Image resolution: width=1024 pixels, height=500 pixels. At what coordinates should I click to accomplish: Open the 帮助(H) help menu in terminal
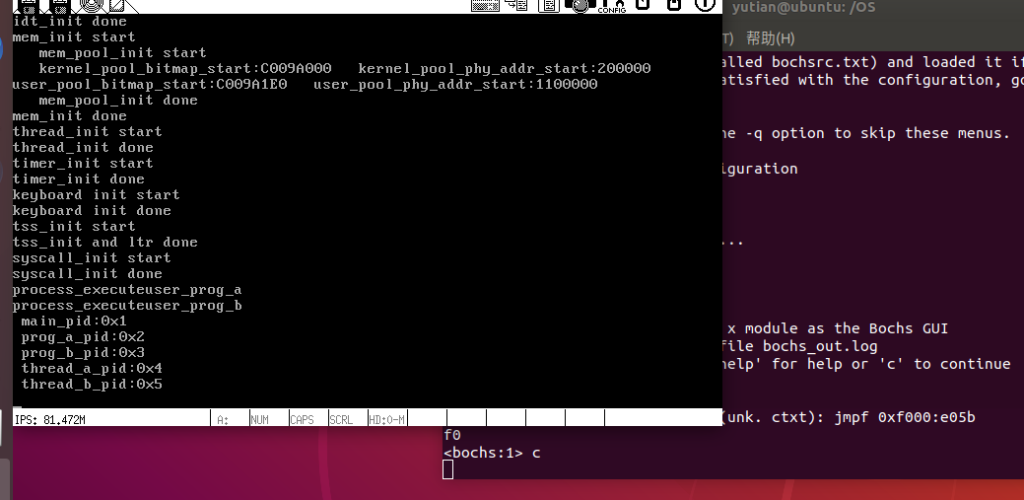[770, 38]
